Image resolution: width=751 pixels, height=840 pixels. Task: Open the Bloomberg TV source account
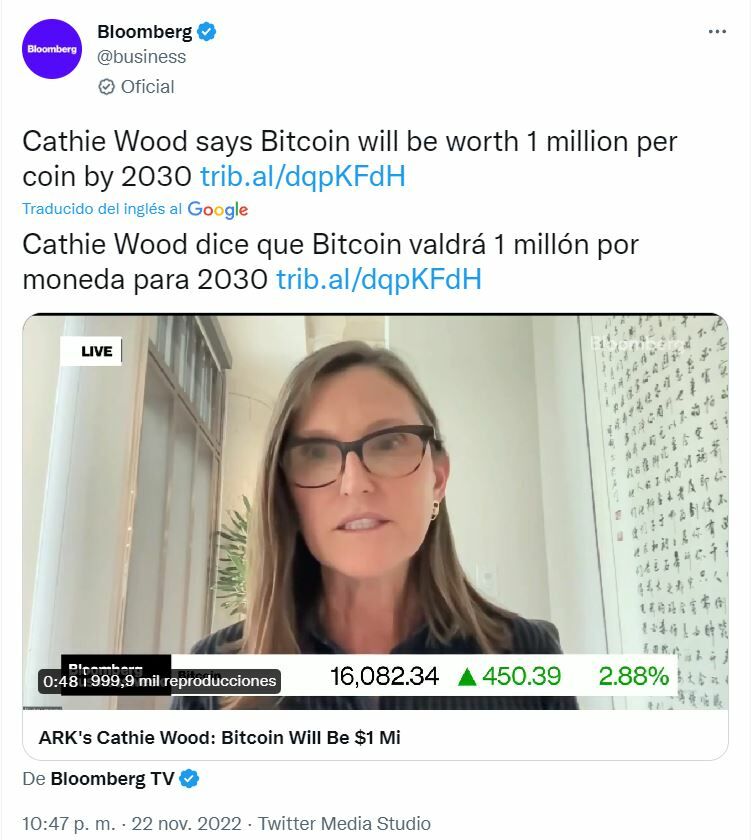tap(112, 778)
